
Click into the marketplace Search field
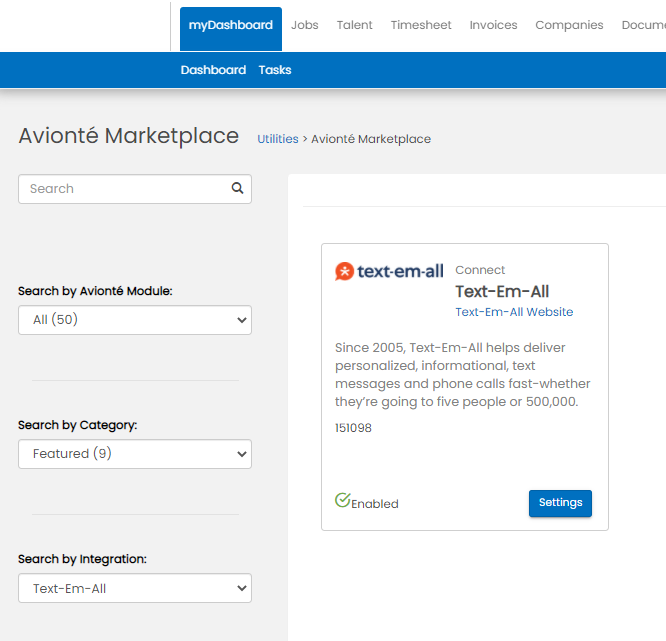125,189
